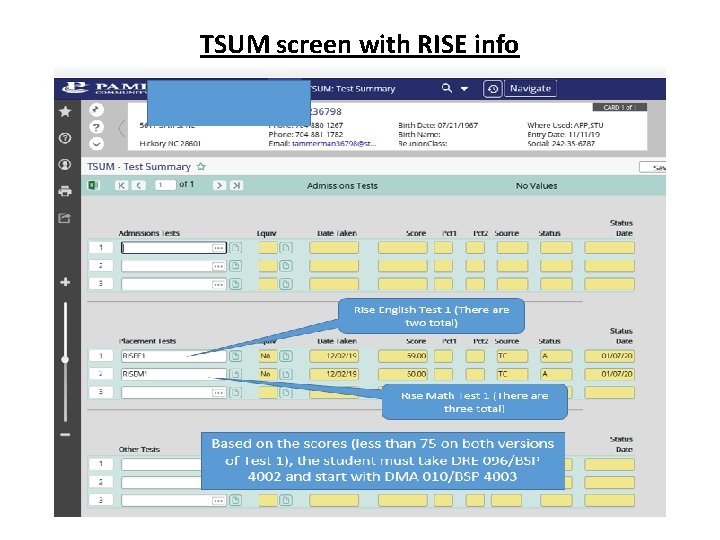
Task: Click the RISEM1 score value 50.00
Action: (x=403, y=374)
